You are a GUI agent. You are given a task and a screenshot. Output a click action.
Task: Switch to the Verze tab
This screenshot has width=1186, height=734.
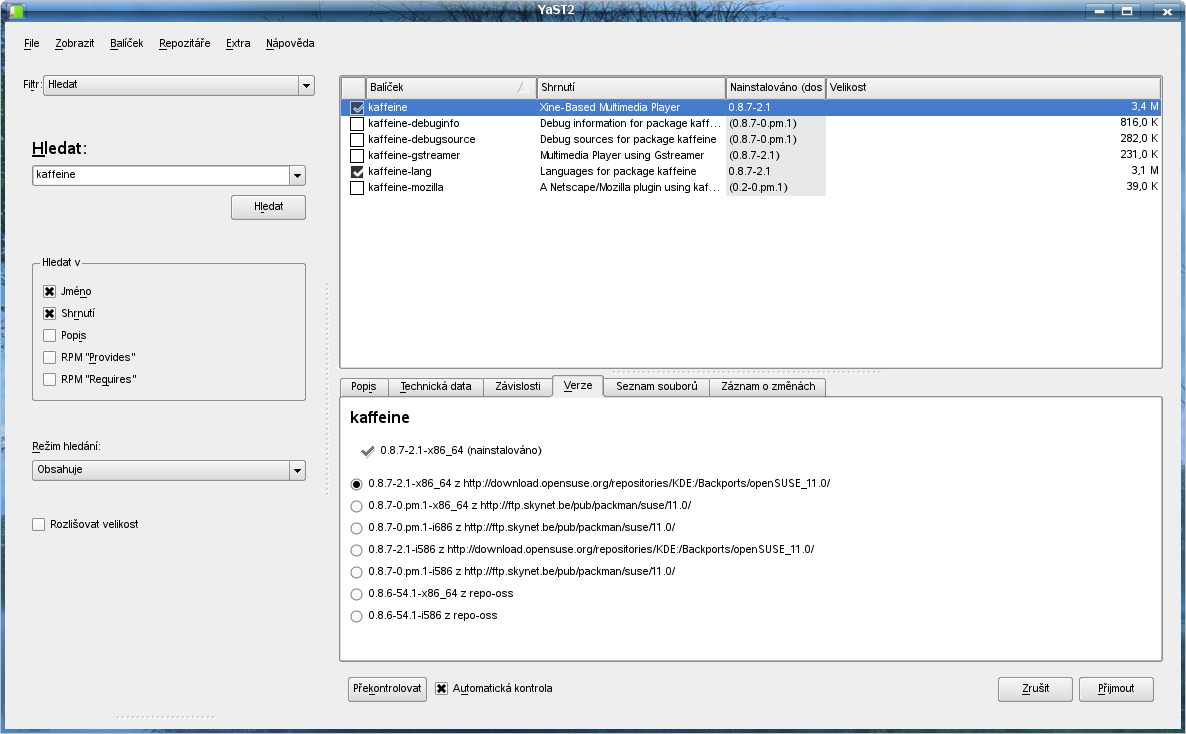[x=578, y=386]
